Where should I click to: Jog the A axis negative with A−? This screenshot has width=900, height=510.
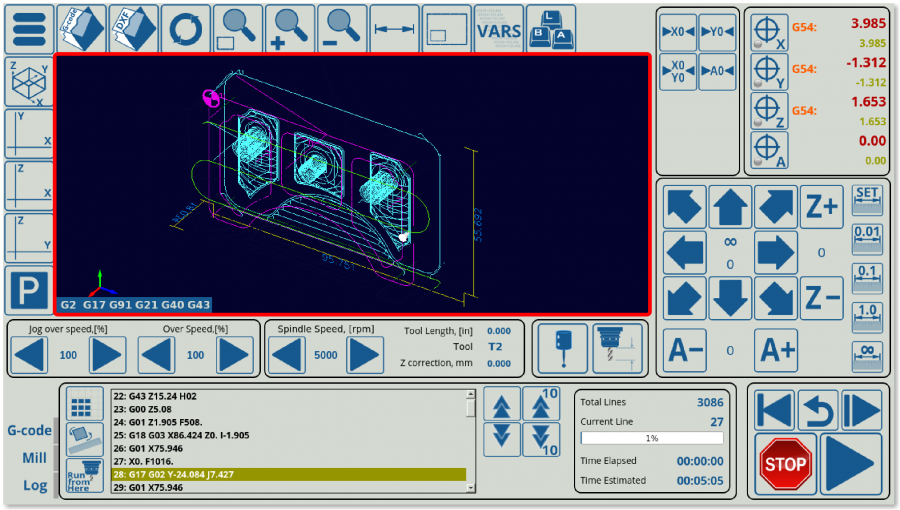click(x=685, y=351)
